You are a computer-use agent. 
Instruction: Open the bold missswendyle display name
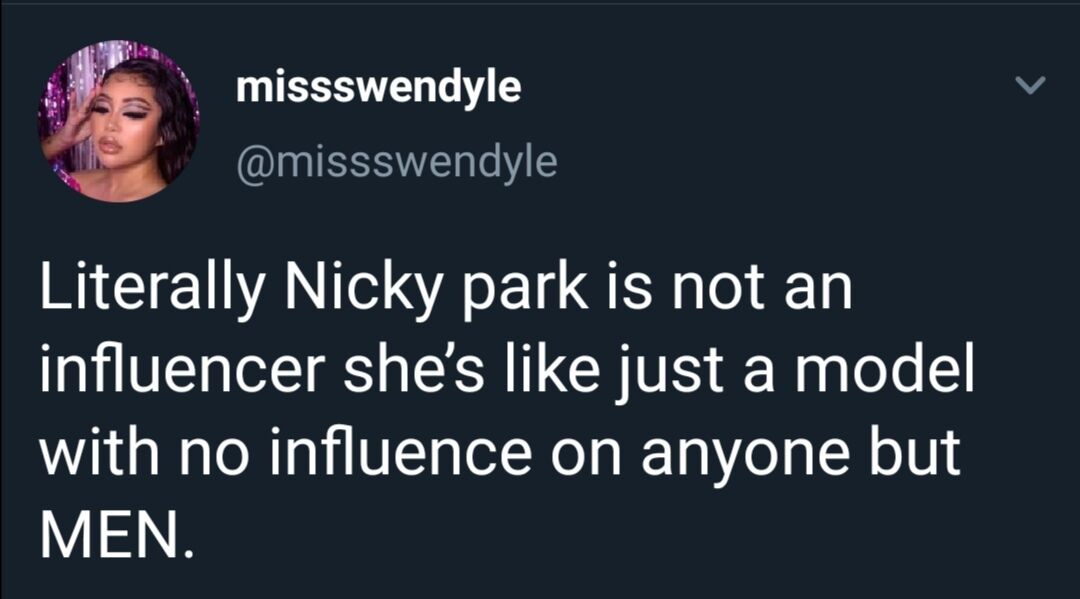379,88
